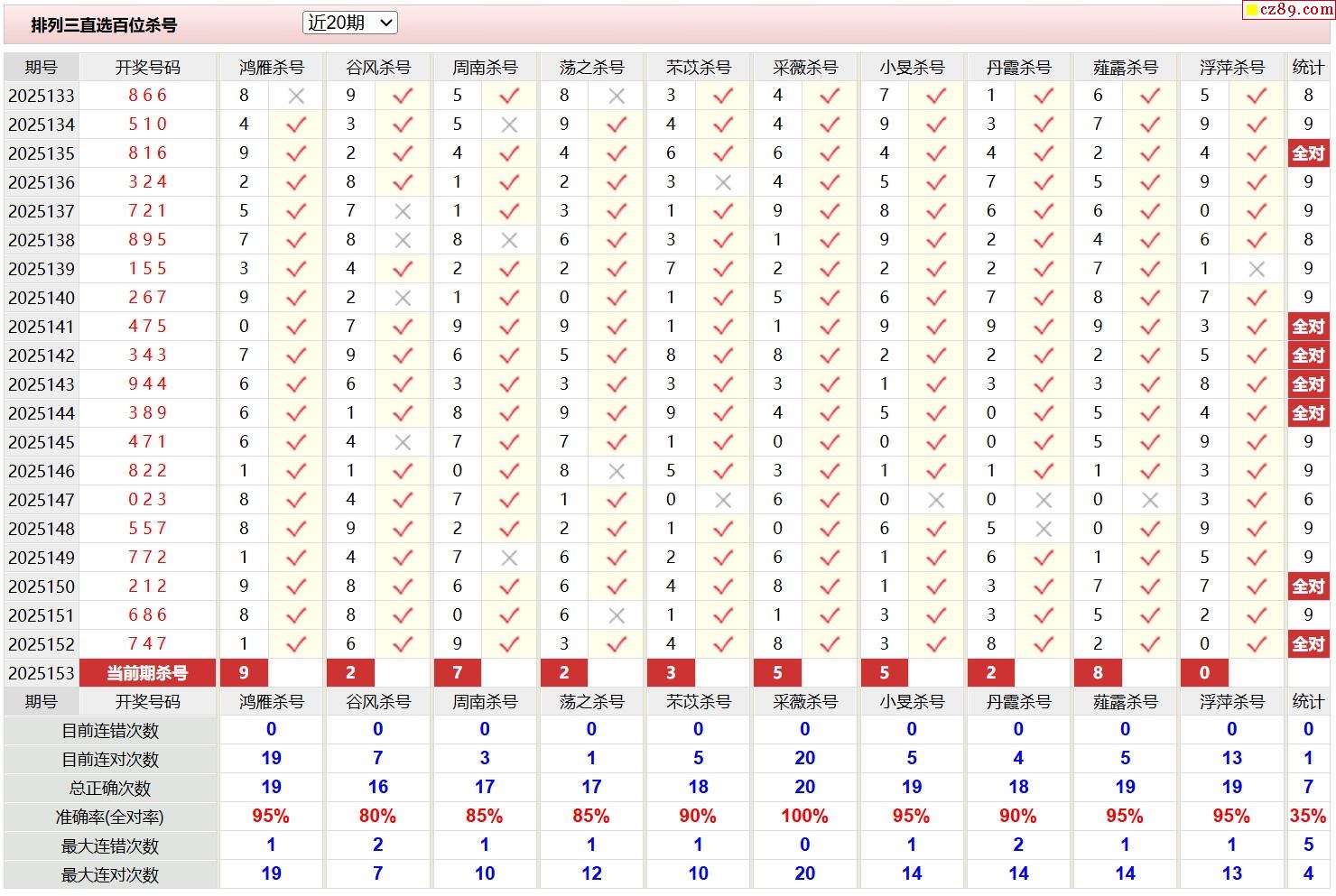Image resolution: width=1336 pixels, height=896 pixels.
Task: Click the check mark for 鸿雁杀号 in row 2025152
Action: (296, 644)
